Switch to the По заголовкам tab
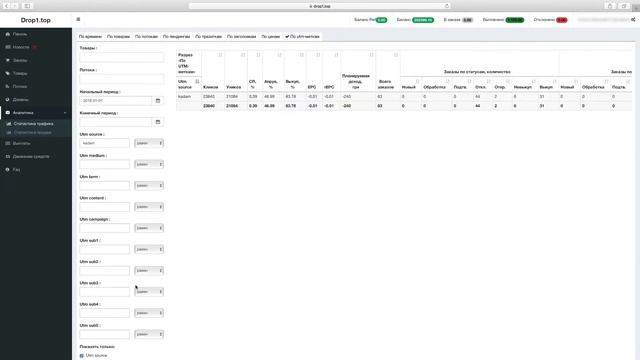Image resolution: width=640 pixels, height=360 pixels. [242, 37]
